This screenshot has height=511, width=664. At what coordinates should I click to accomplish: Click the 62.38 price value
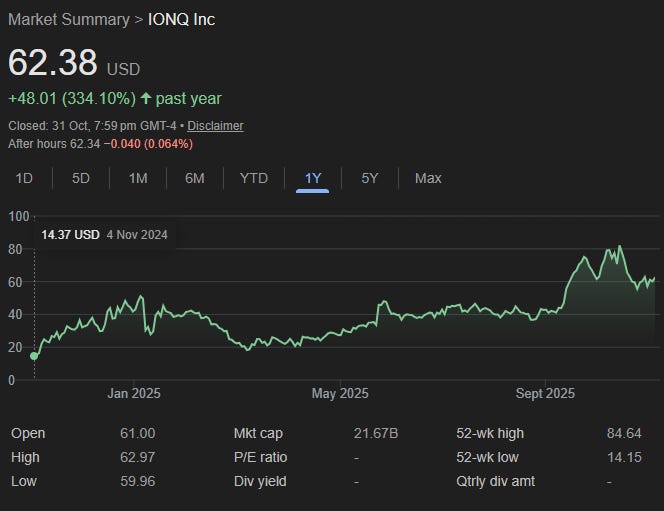[53, 62]
